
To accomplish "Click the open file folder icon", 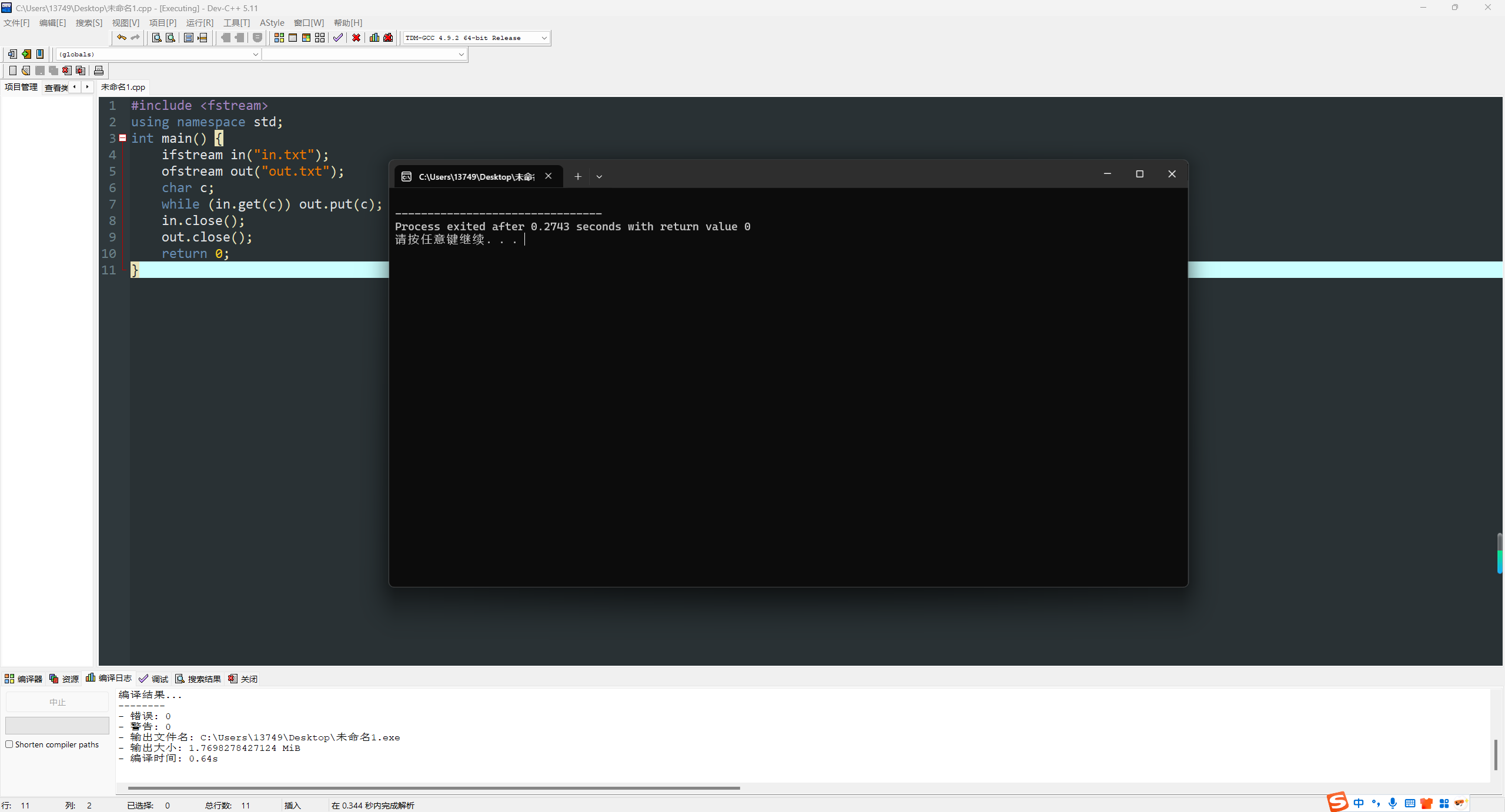I will point(26,71).
